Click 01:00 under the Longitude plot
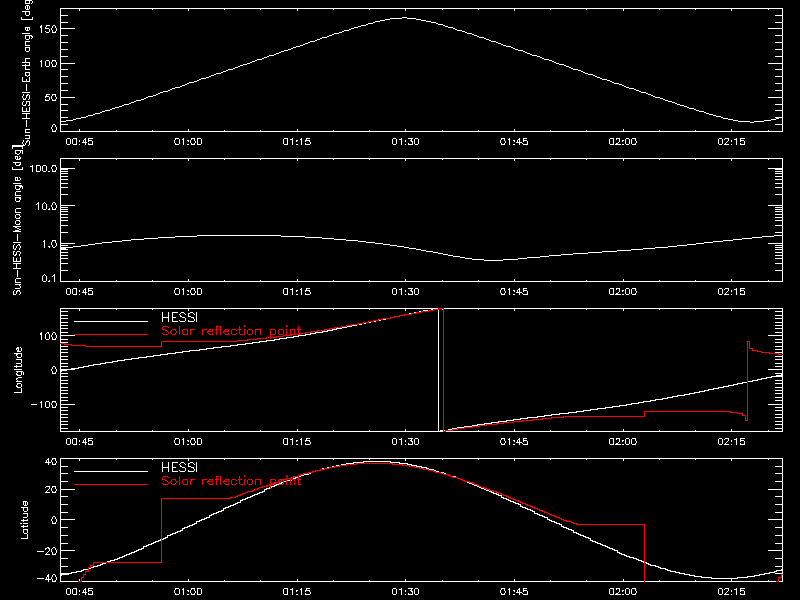The height and width of the screenshot is (600, 800). click(x=188, y=442)
